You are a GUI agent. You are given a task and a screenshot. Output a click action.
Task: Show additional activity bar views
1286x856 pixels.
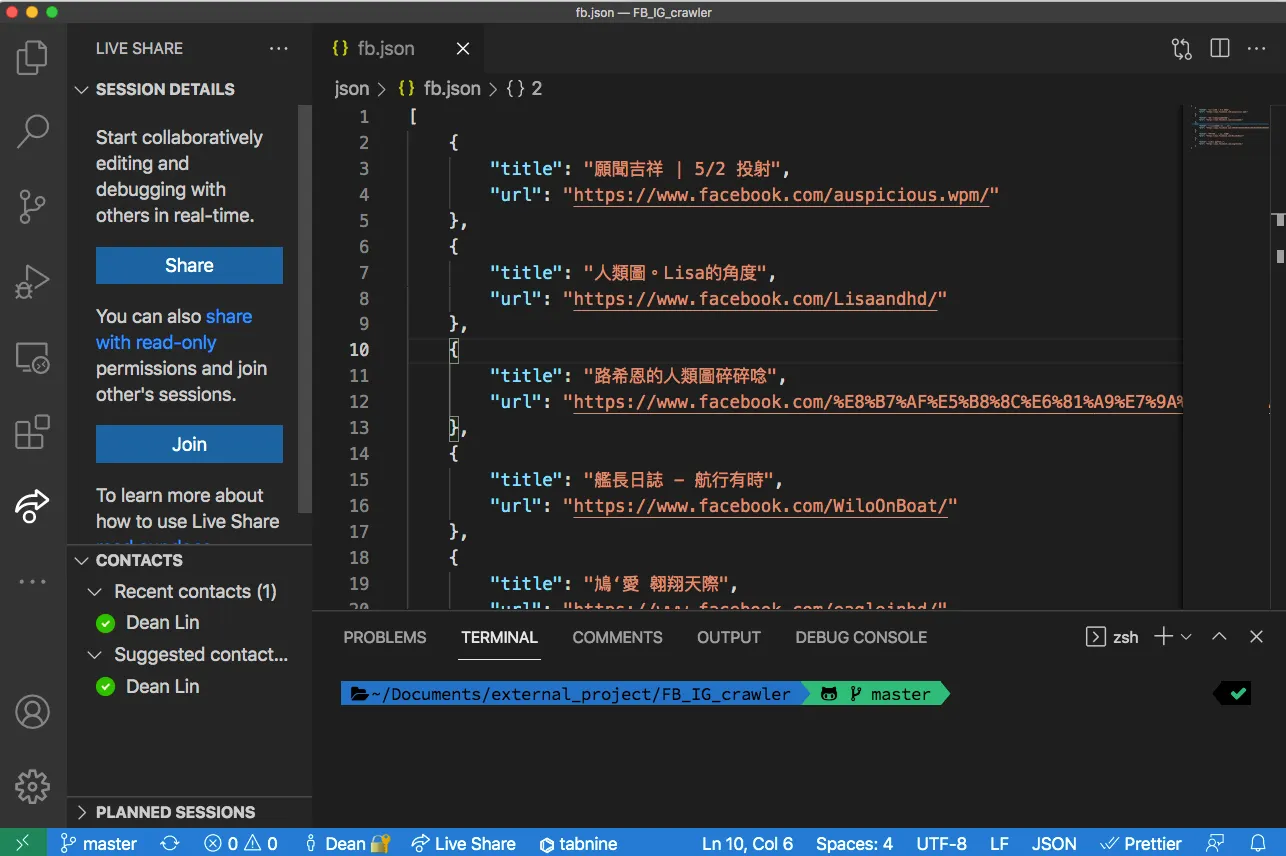point(33,581)
